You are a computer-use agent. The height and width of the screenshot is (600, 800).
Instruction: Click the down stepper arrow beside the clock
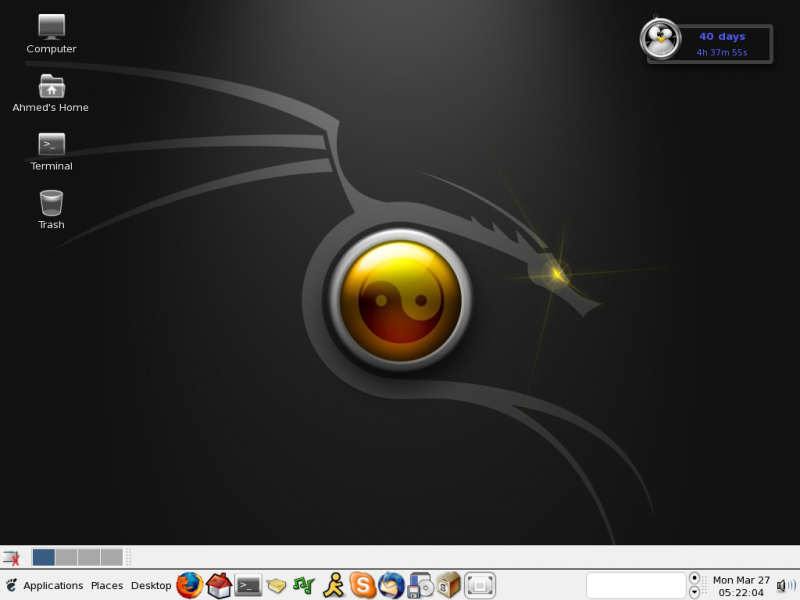coord(694,591)
